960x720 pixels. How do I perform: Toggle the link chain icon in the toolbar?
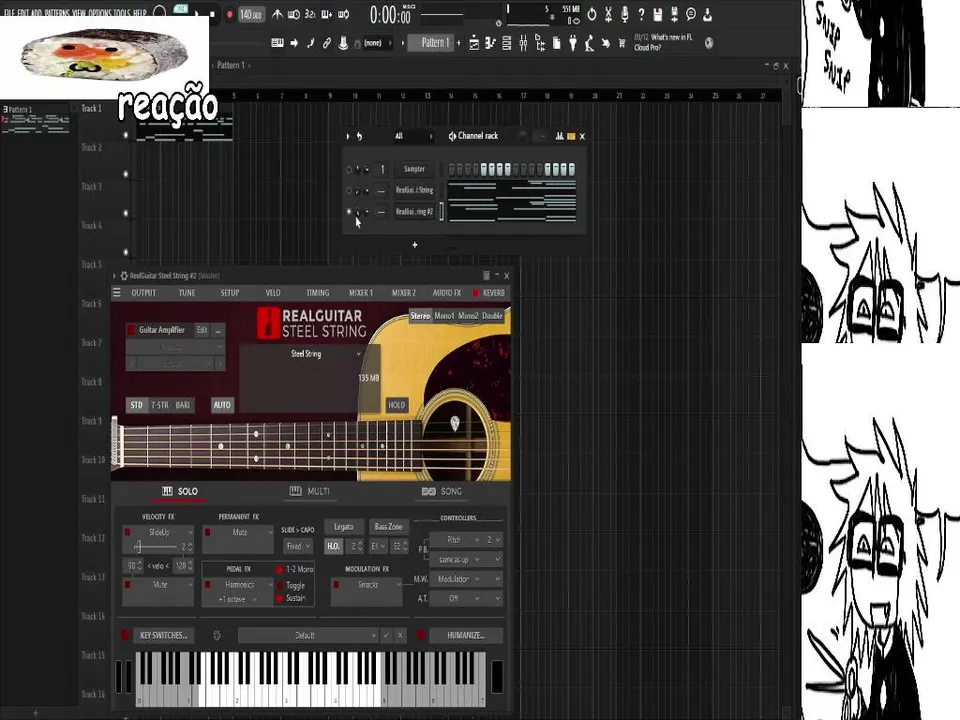coord(326,43)
